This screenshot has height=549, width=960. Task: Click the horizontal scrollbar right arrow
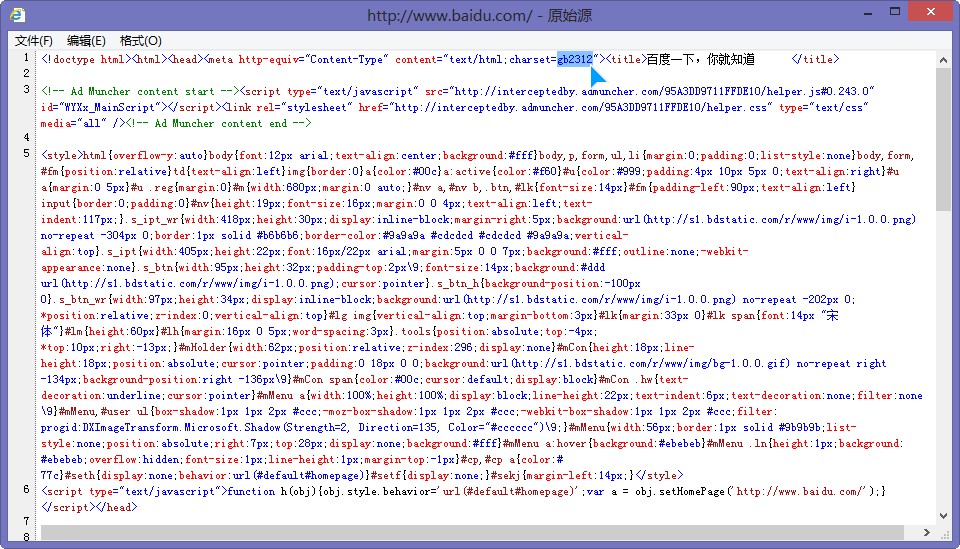926,532
